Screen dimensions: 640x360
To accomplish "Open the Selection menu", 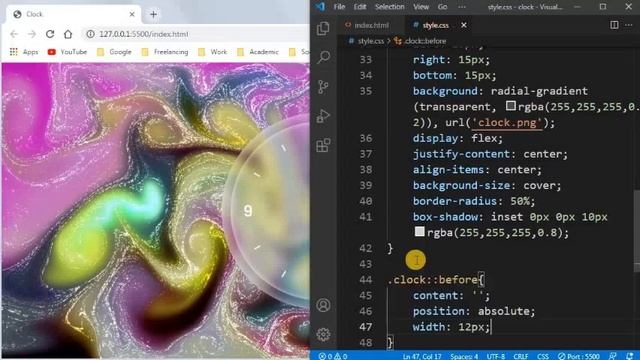I will pyautogui.click(x=389, y=7).
